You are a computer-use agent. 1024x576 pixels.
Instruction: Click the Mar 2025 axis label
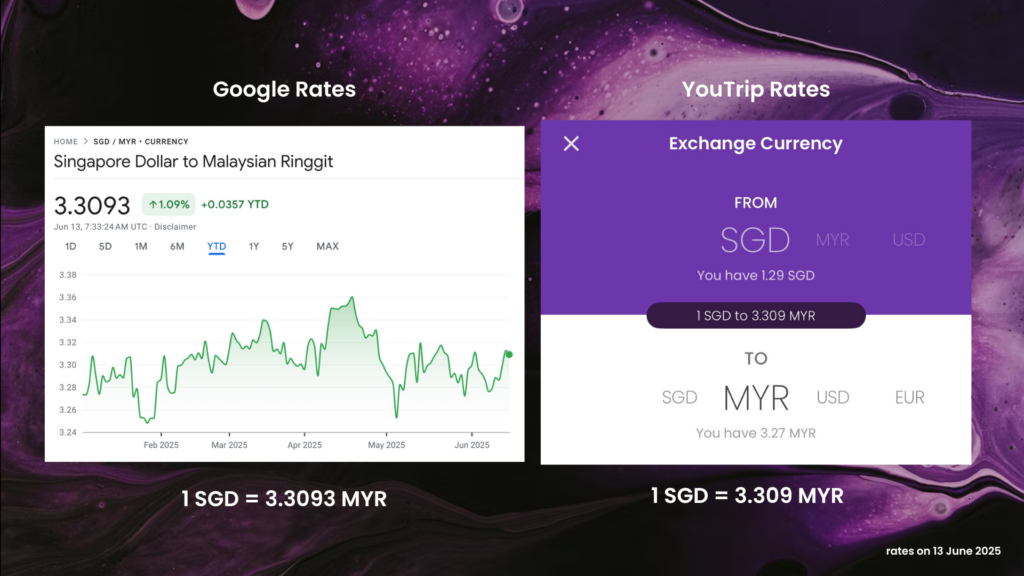pos(229,445)
